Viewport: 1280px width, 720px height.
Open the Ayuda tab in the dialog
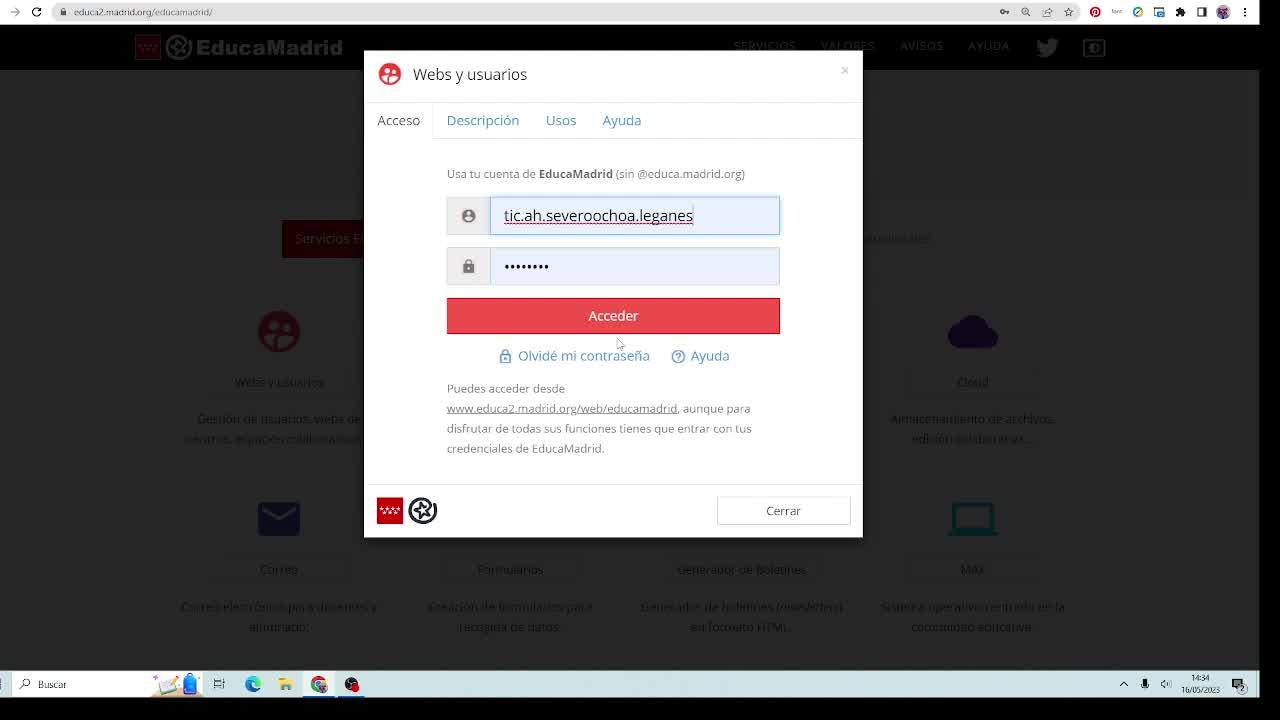(x=622, y=120)
